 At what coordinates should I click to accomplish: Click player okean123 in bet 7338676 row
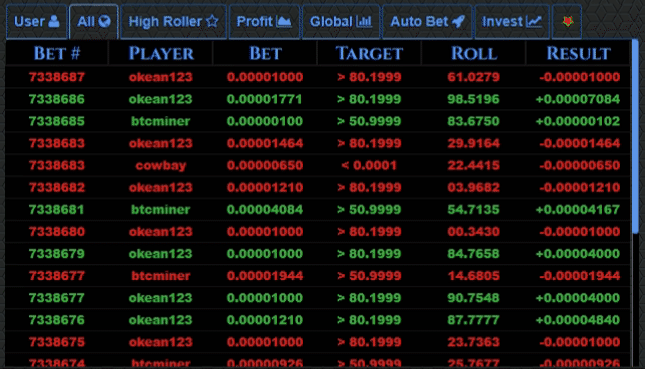pyautogui.click(x=161, y=320)
